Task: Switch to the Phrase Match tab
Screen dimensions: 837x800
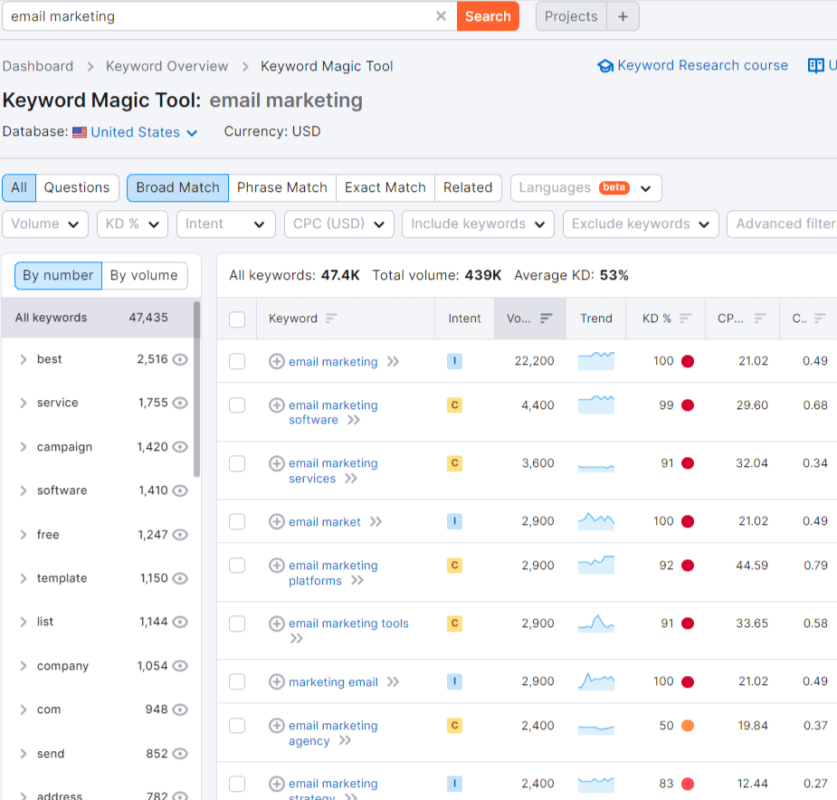Action: 282,187
